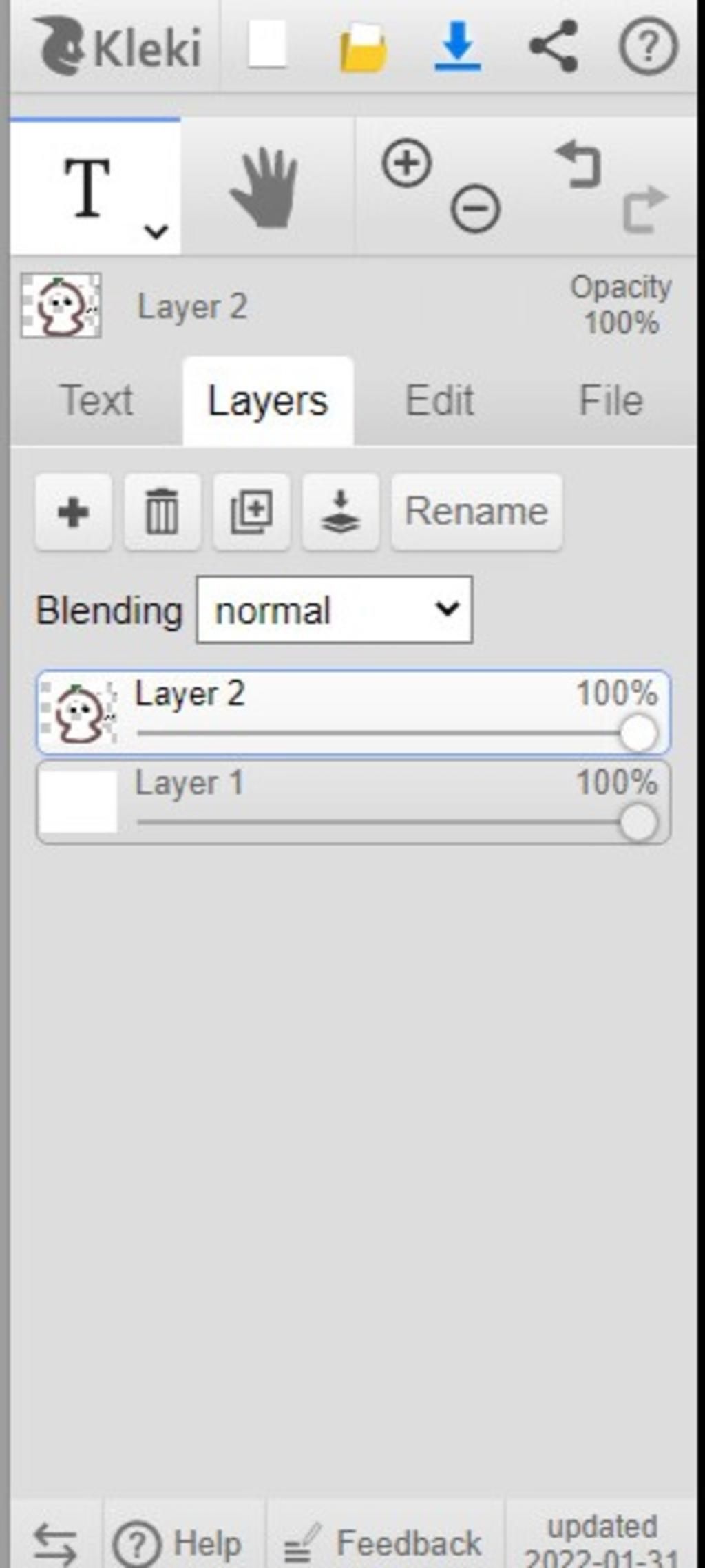Click the undo arrow
The image size is (705, 1568).
click(578, 164)
